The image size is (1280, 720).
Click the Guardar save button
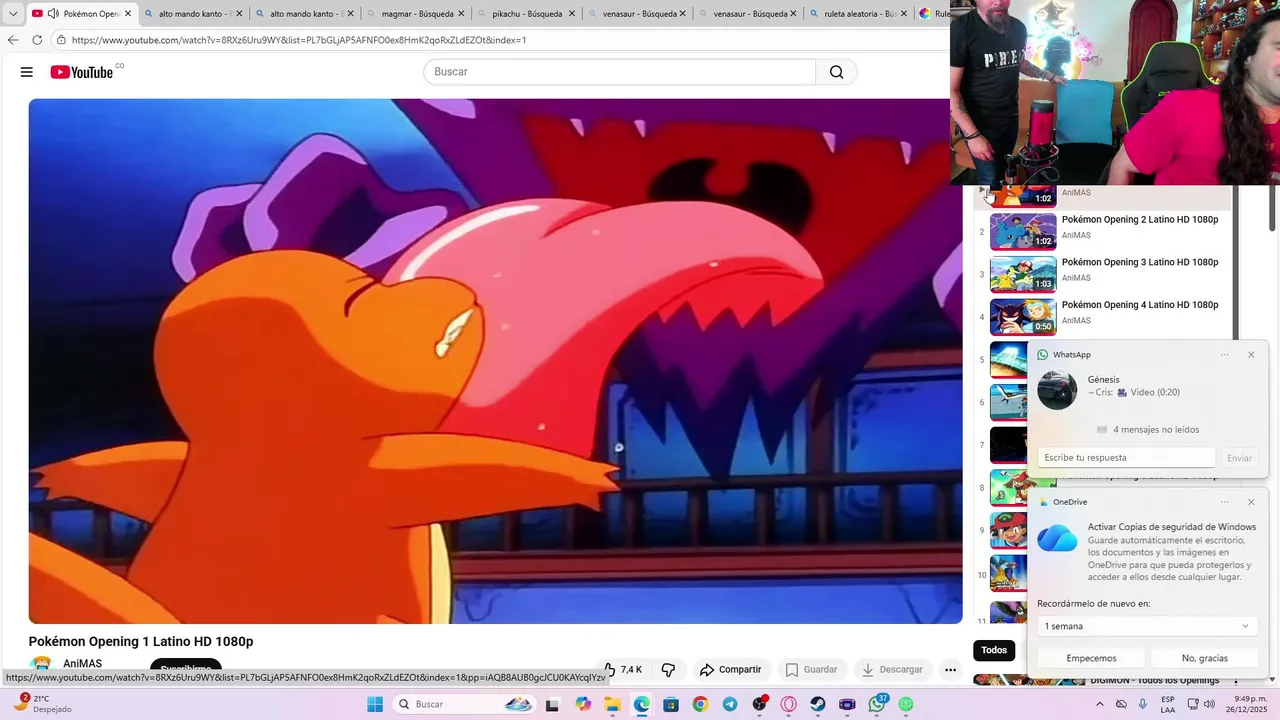[x=811, y=669]
